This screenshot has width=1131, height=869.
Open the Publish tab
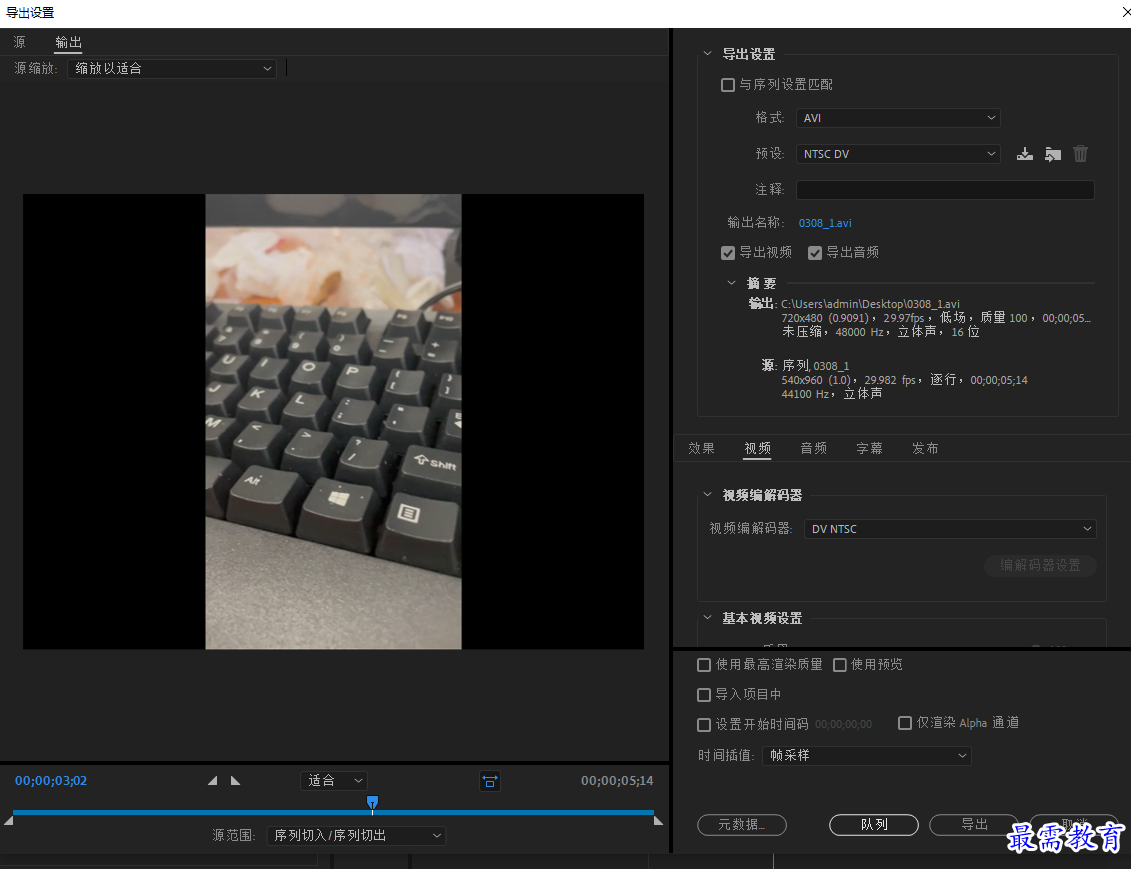point(925,448)
